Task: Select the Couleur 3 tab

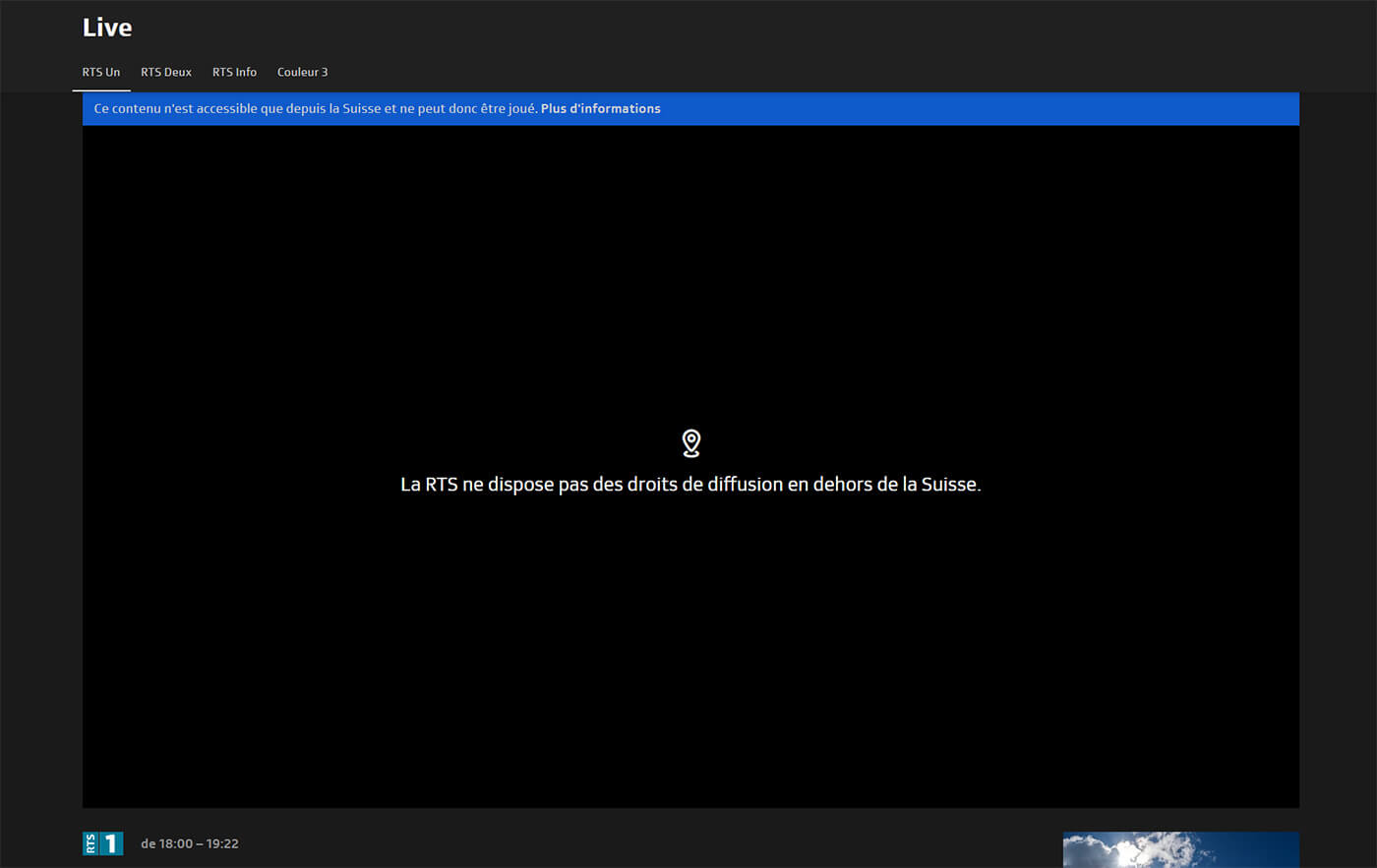Action: (303, 72)
